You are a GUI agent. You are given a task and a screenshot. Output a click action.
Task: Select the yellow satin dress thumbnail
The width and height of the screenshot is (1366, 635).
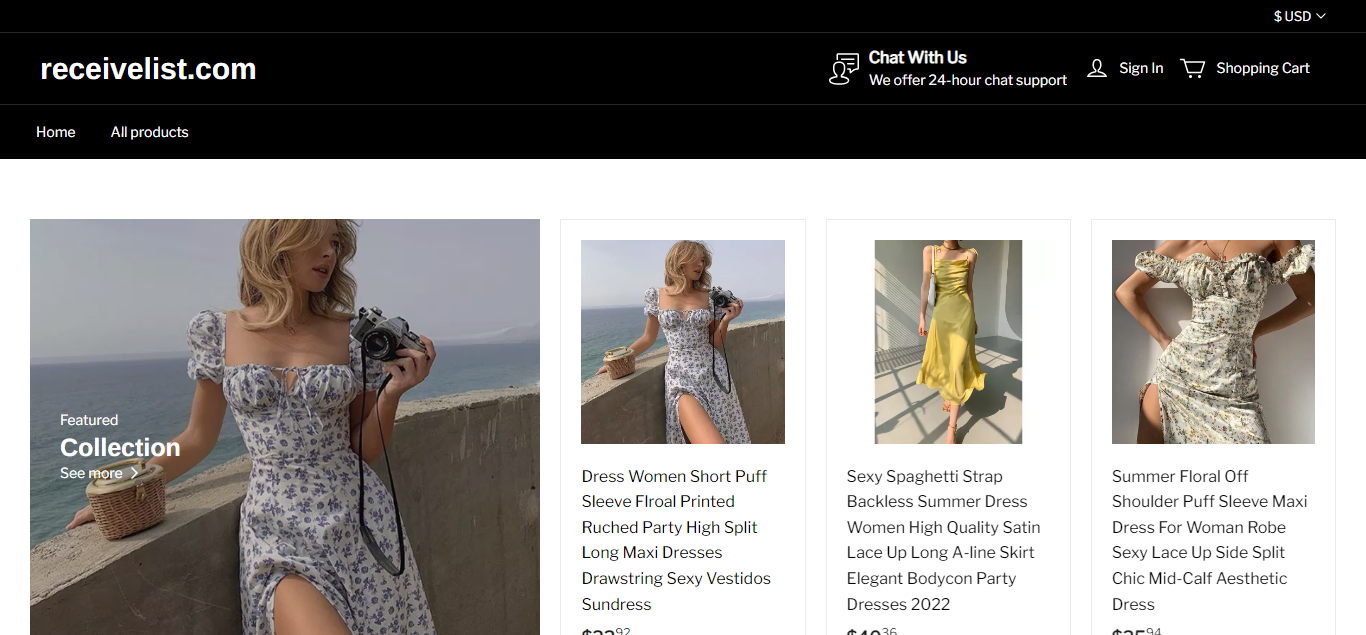point(948,342)
